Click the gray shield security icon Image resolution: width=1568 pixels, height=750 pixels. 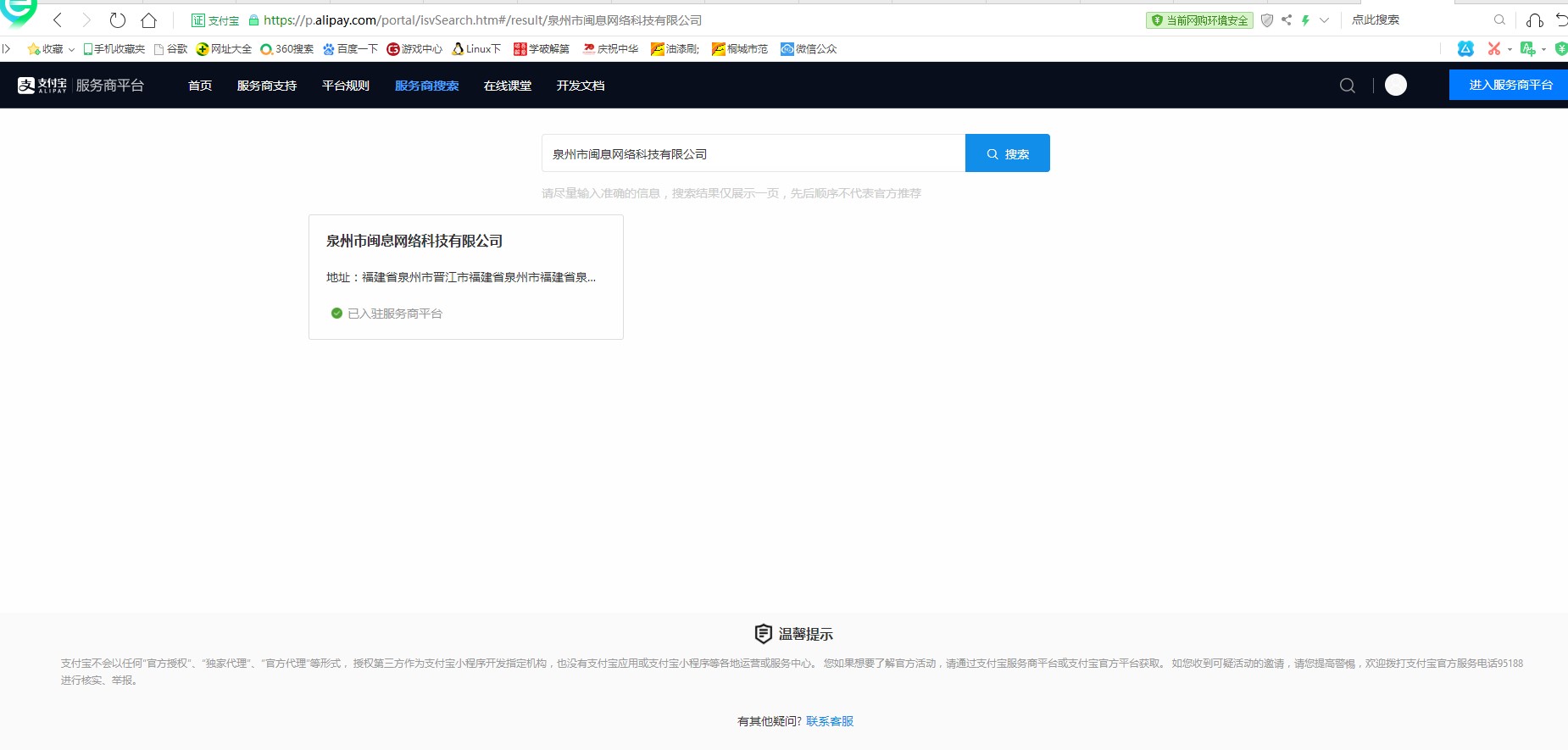pos(1267,20)
